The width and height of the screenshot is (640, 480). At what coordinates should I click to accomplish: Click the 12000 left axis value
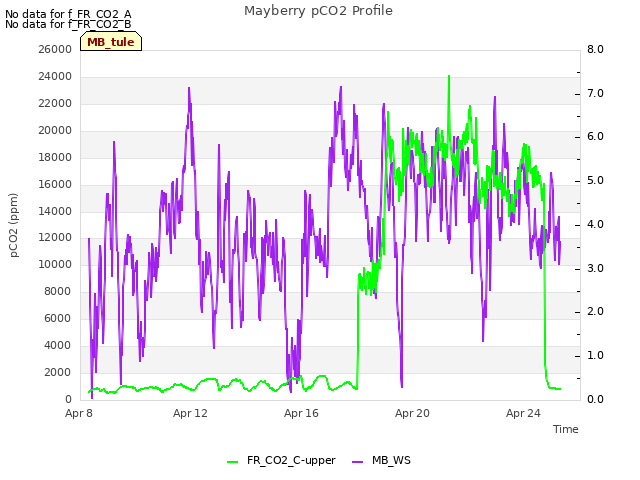click(55, 238)
